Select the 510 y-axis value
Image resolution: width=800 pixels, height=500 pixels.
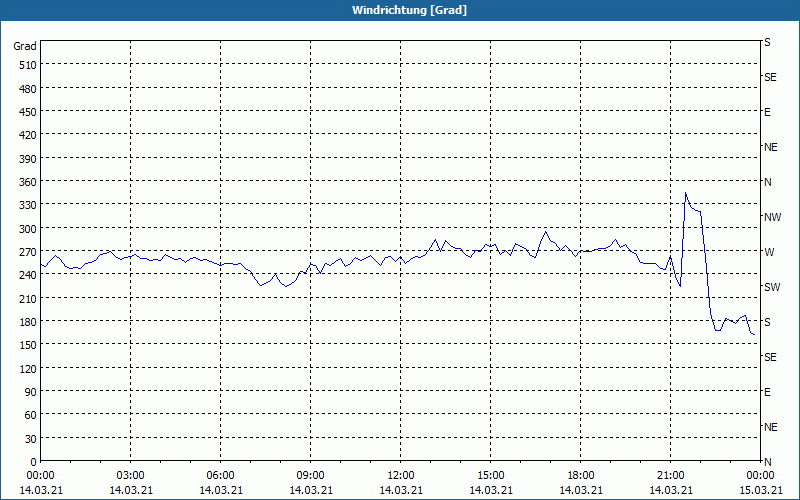28,65
